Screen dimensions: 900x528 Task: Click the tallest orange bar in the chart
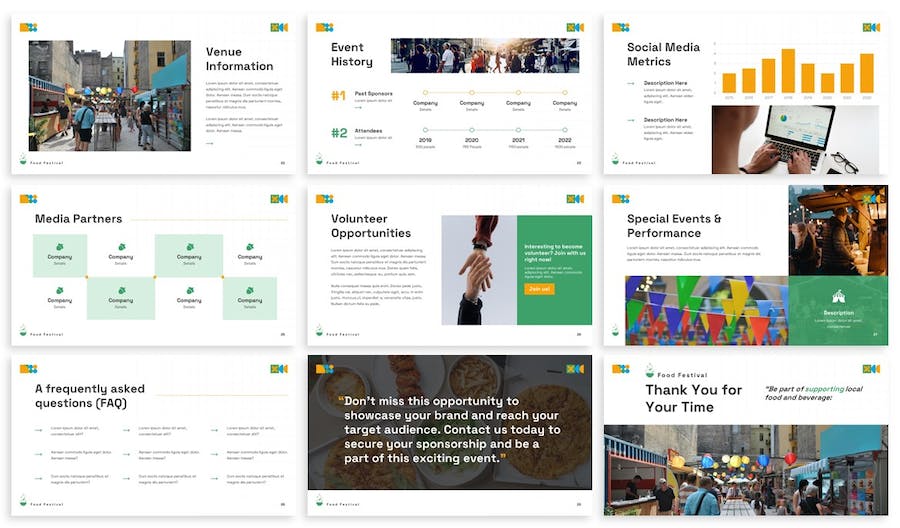click(788, 71)
